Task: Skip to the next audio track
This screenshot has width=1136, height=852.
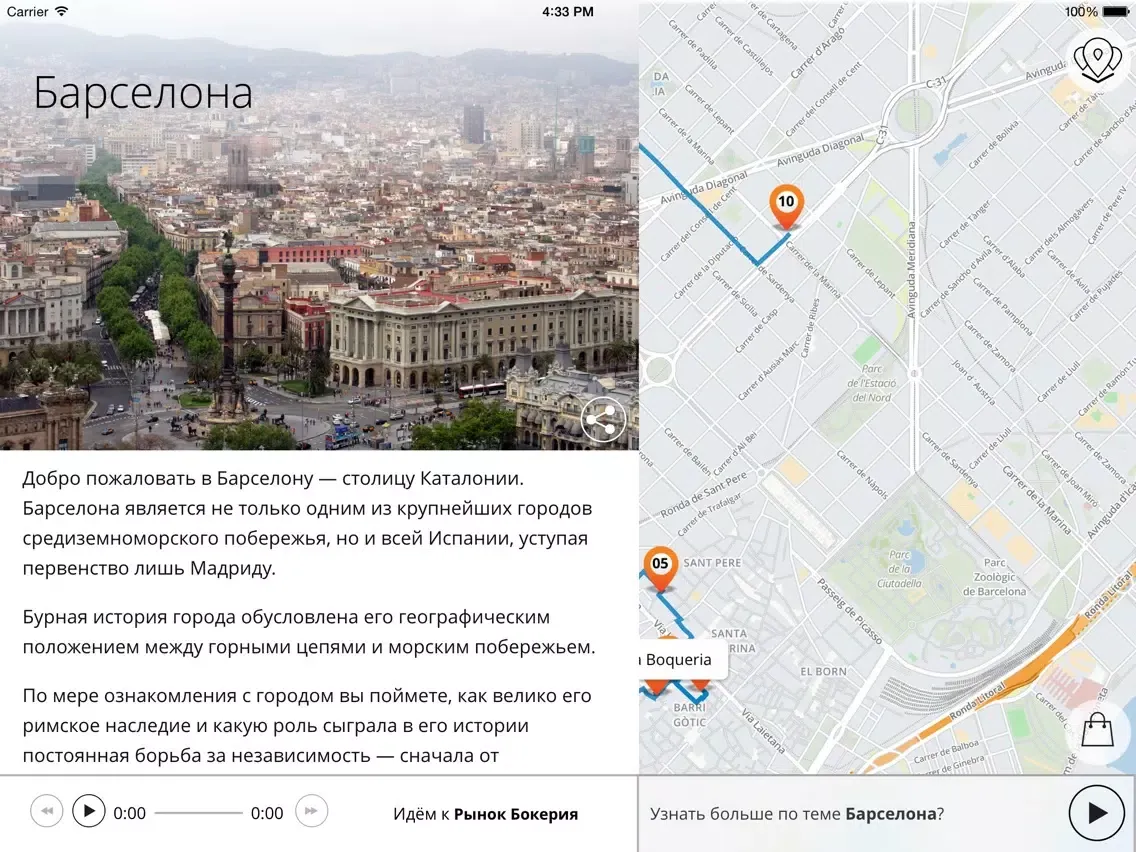Action: point(312,811)
